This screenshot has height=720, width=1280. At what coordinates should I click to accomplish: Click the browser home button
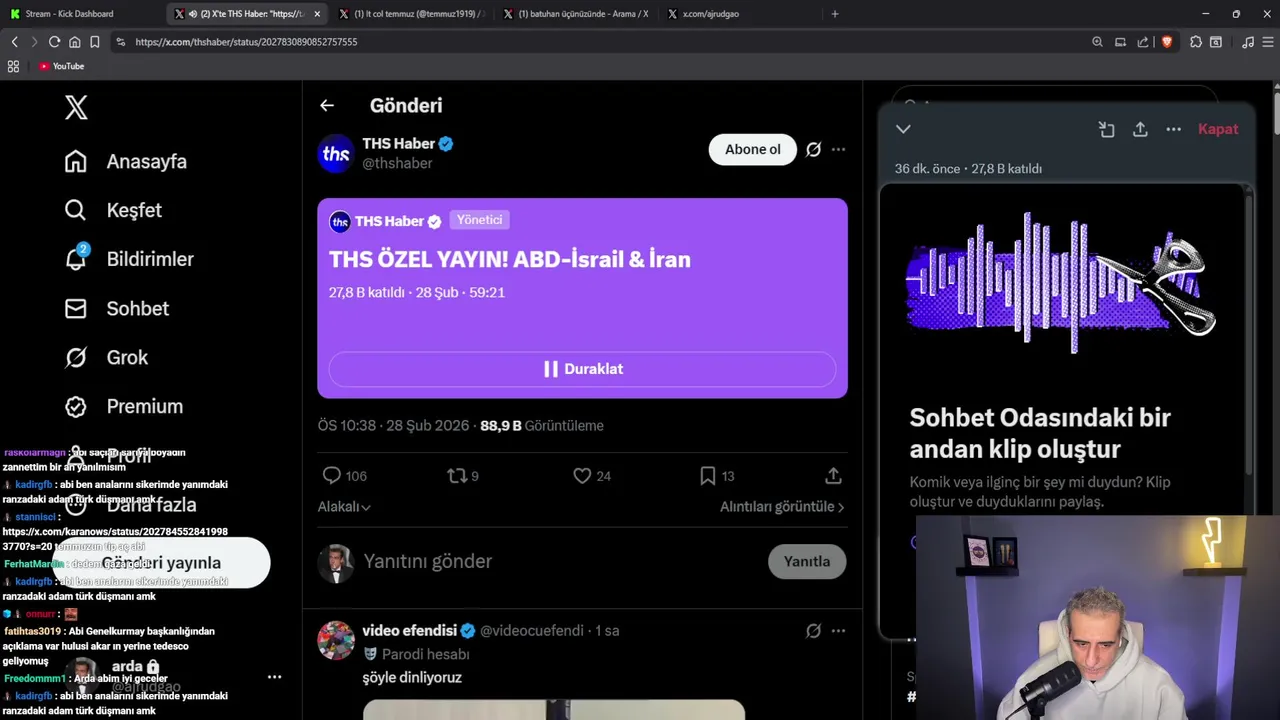tap(74, 42)
